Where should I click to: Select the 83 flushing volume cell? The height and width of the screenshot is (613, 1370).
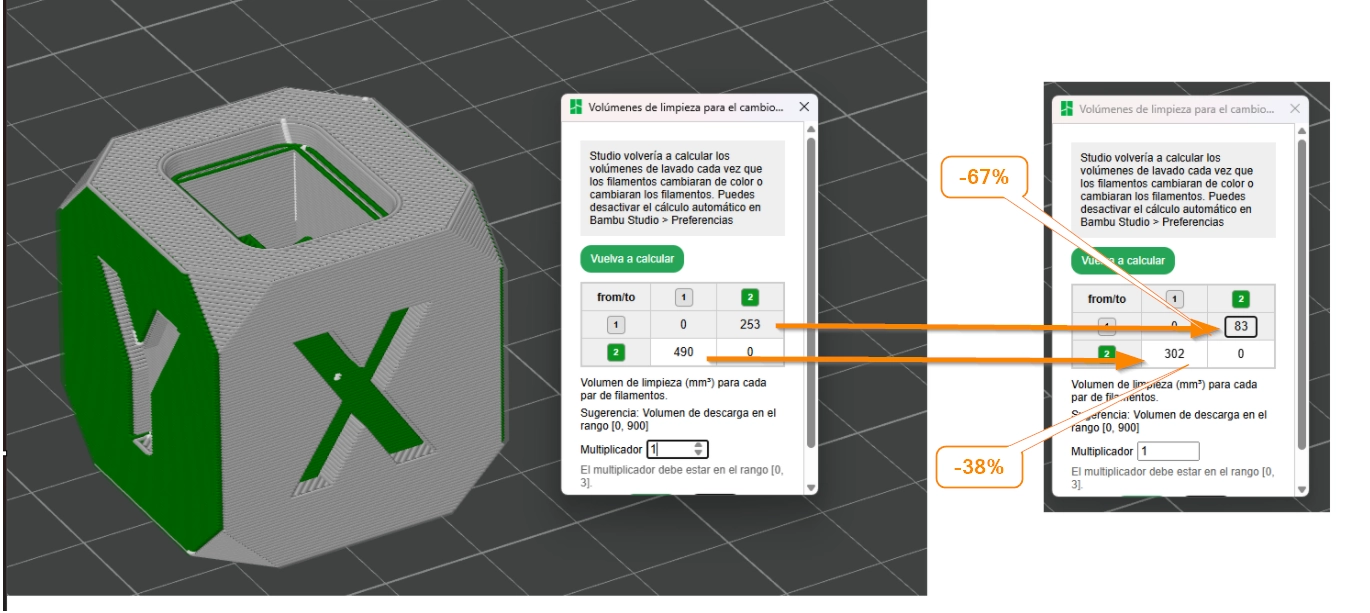tap(1241, 327)
